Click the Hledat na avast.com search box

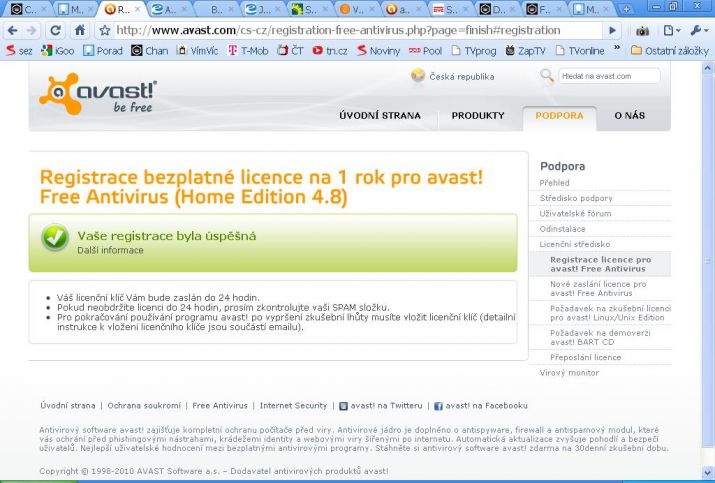(x=609, y=76)
